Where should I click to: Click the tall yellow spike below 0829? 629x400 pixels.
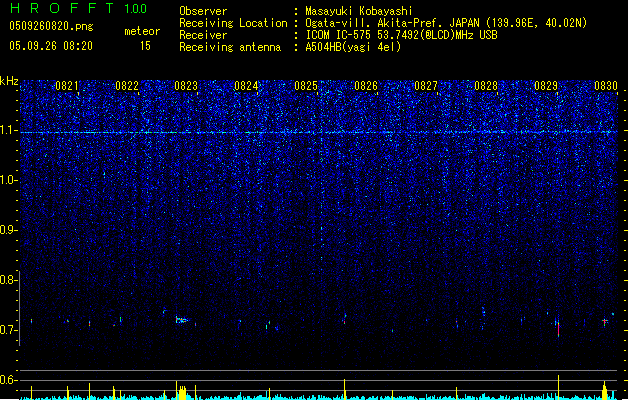(558, 387)
